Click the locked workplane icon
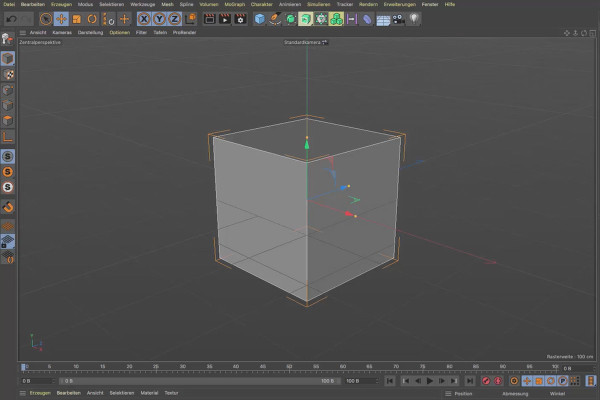600x400 pixels. [x=8, y=242]
